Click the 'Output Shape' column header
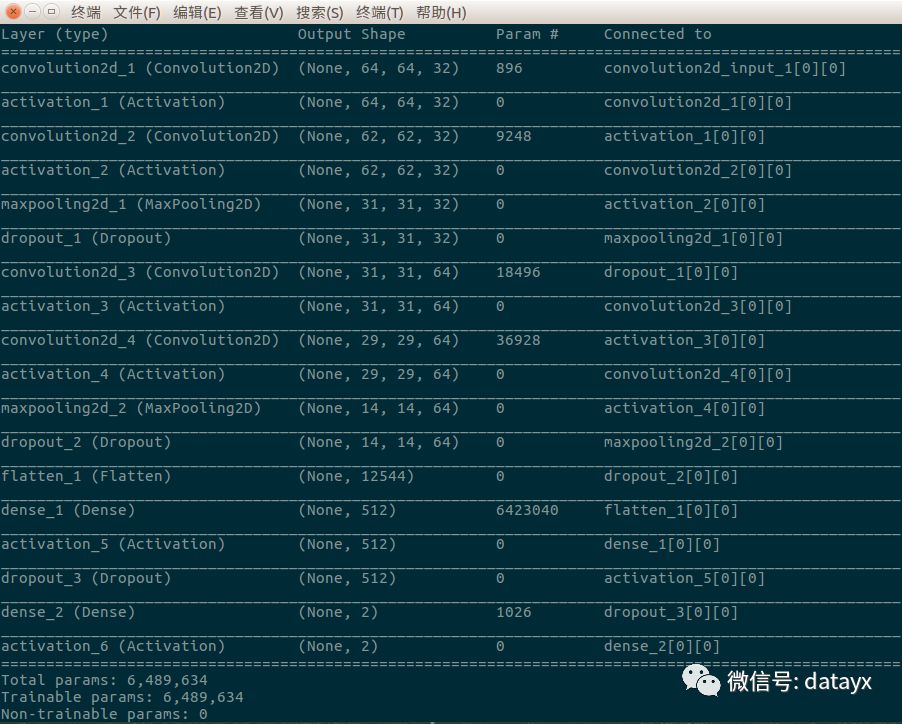 (351, 35)
